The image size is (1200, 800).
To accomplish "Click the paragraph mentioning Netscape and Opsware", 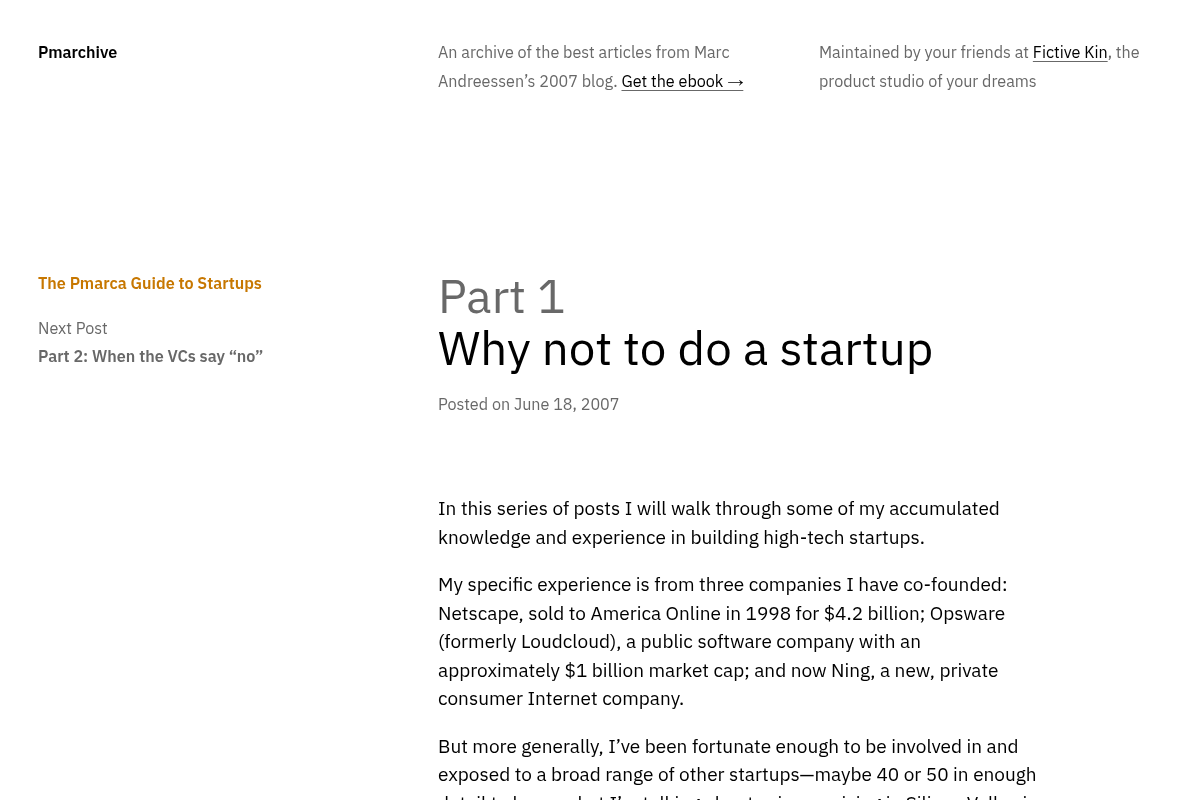I will pos(722,641).
